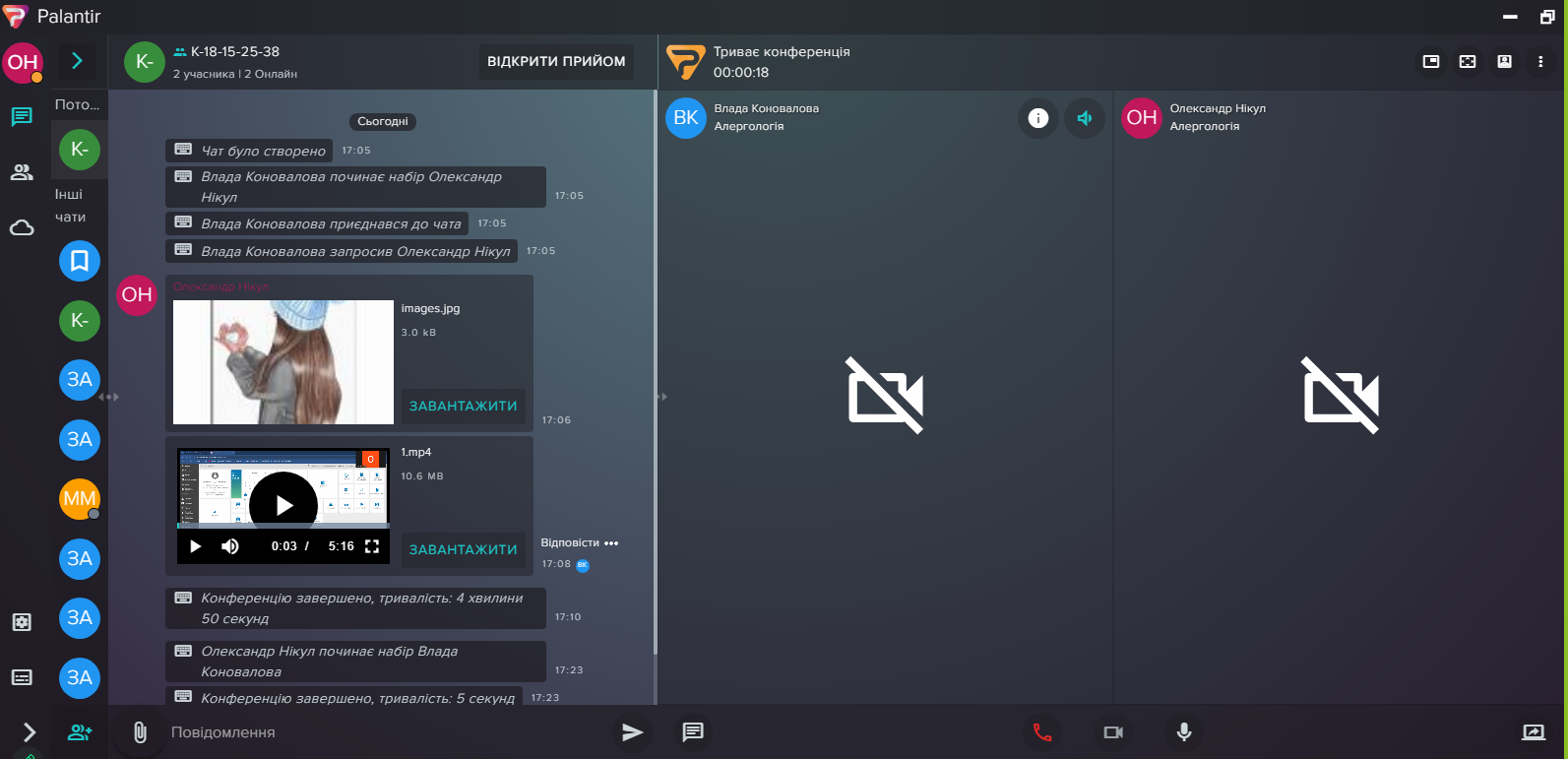The height and width of the screenshot is (759, 1568).
Task: Expand the chat list with top chevron
Action: 77,61
